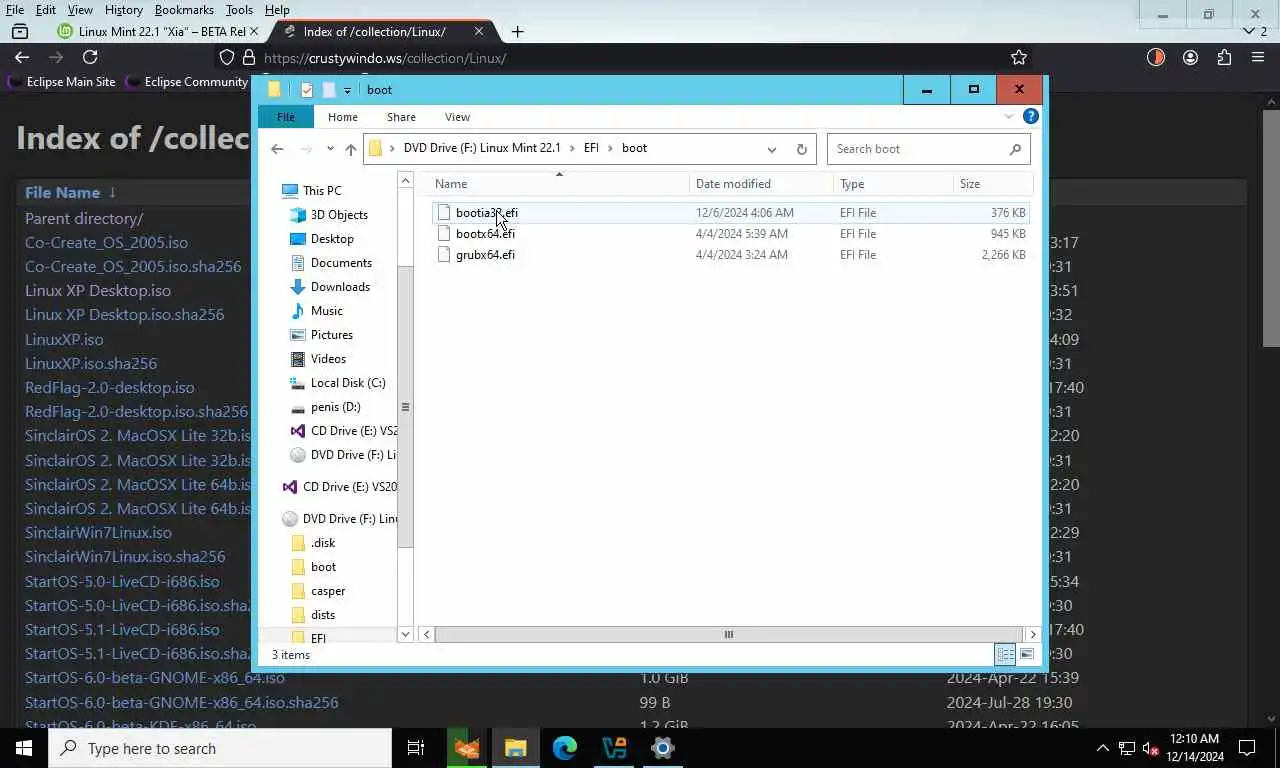Open RedFlag-2.0-desktop.iso link
Screen dimensions: 1280x768
[x=110, y=388]
